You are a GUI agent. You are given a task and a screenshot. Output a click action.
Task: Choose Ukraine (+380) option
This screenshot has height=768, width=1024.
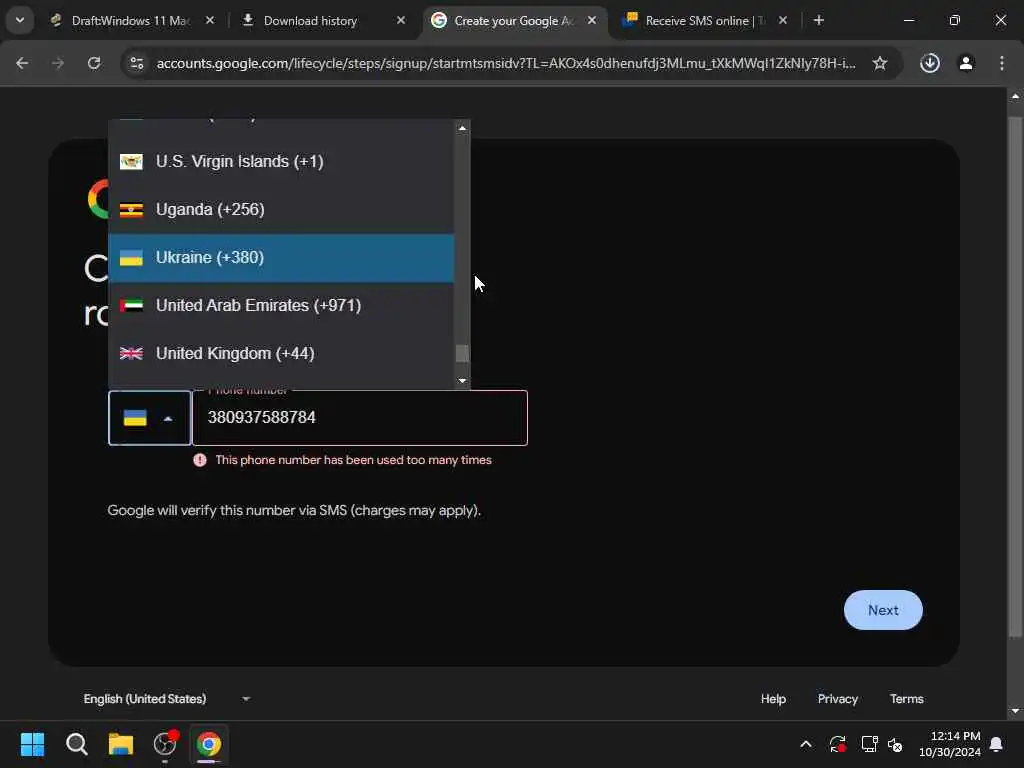tap(281, 258)
